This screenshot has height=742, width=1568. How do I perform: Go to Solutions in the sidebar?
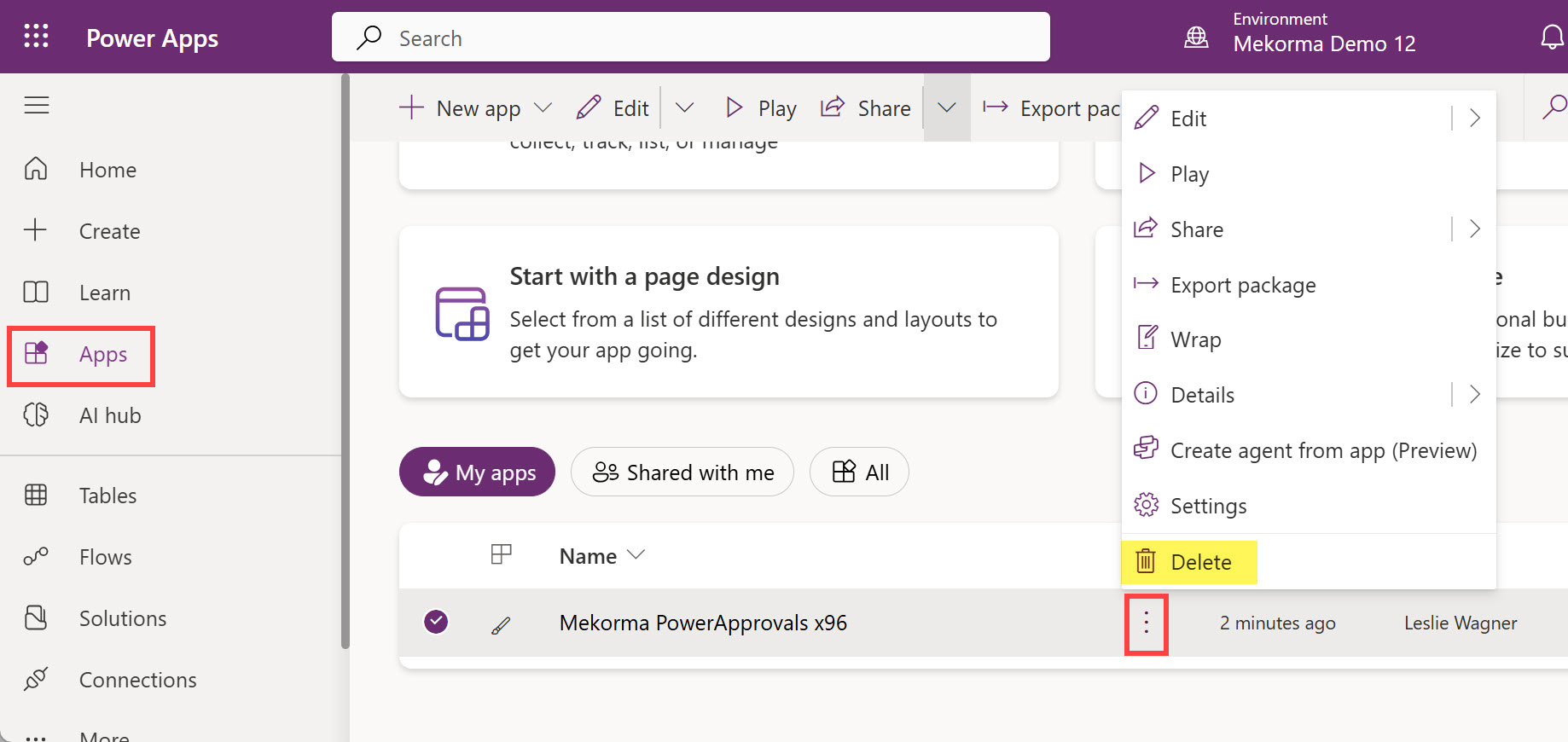click(x=122, y=618)
